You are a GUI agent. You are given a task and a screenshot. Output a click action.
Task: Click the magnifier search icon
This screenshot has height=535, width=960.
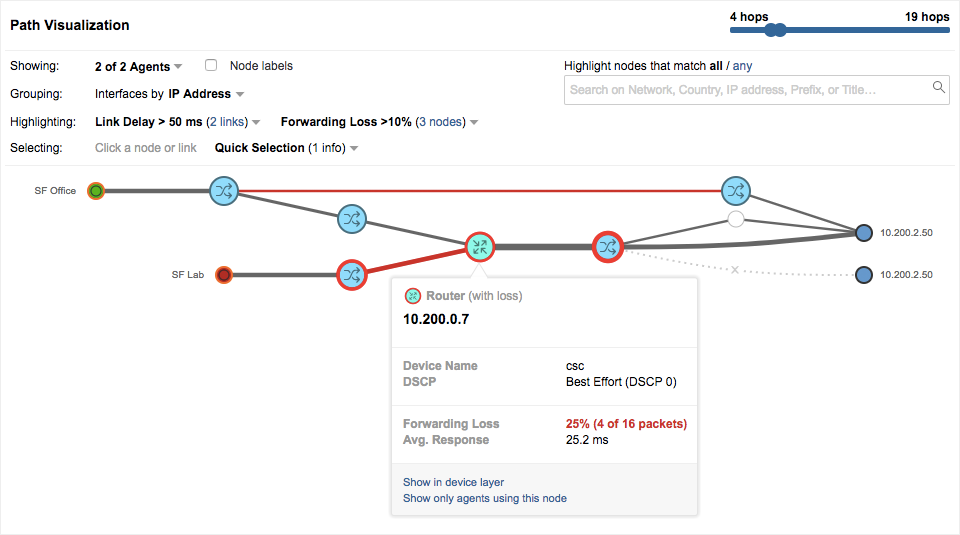(939, 88)
